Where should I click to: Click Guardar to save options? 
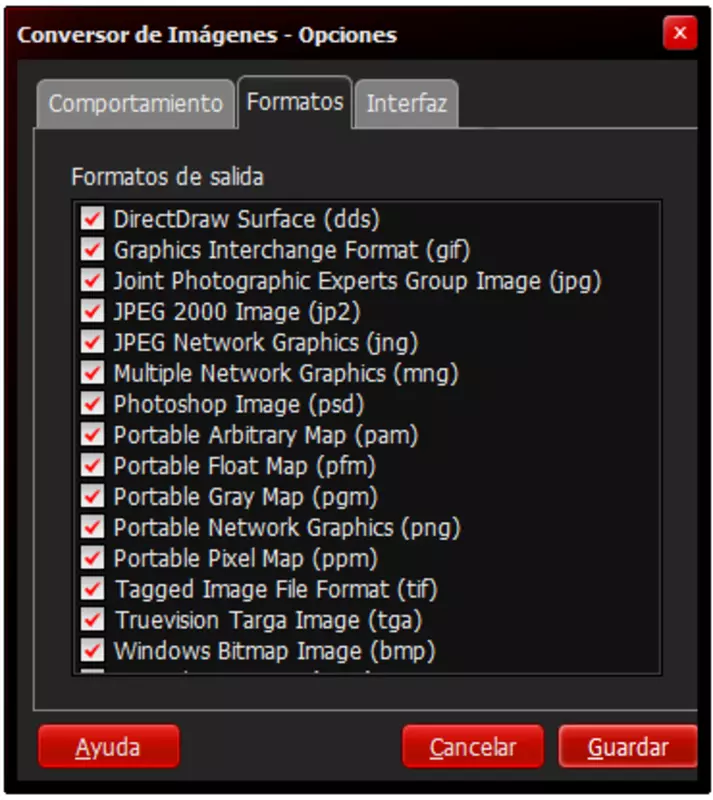pyautogui.click(x=628, y=746)
